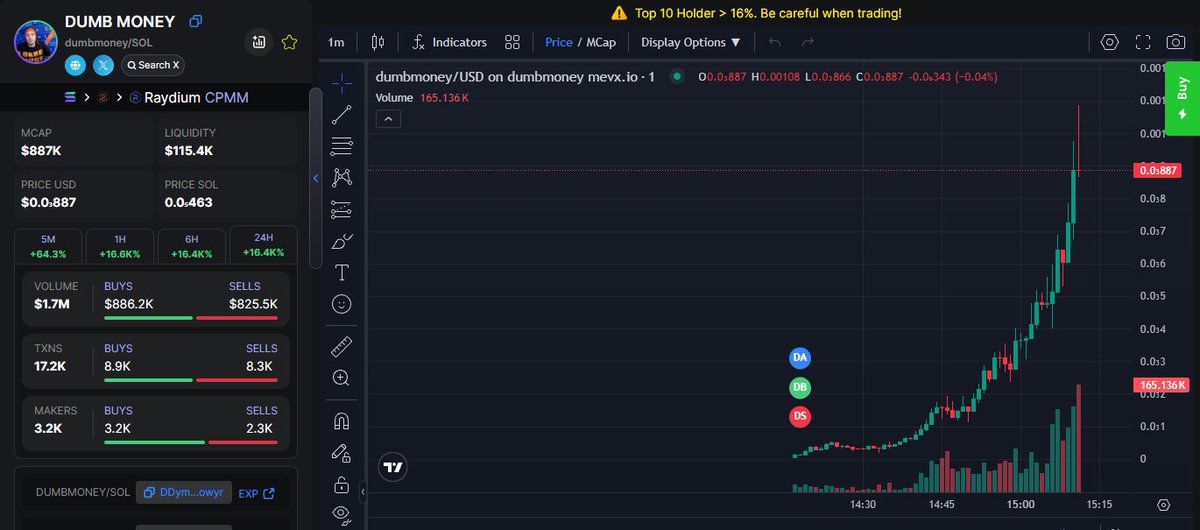Image resolution: width=1200 pixels, height=530 pixels.
Task: Open the Fibonacci retracement tool
Action: pyautogui.click(x=342, y=146)
